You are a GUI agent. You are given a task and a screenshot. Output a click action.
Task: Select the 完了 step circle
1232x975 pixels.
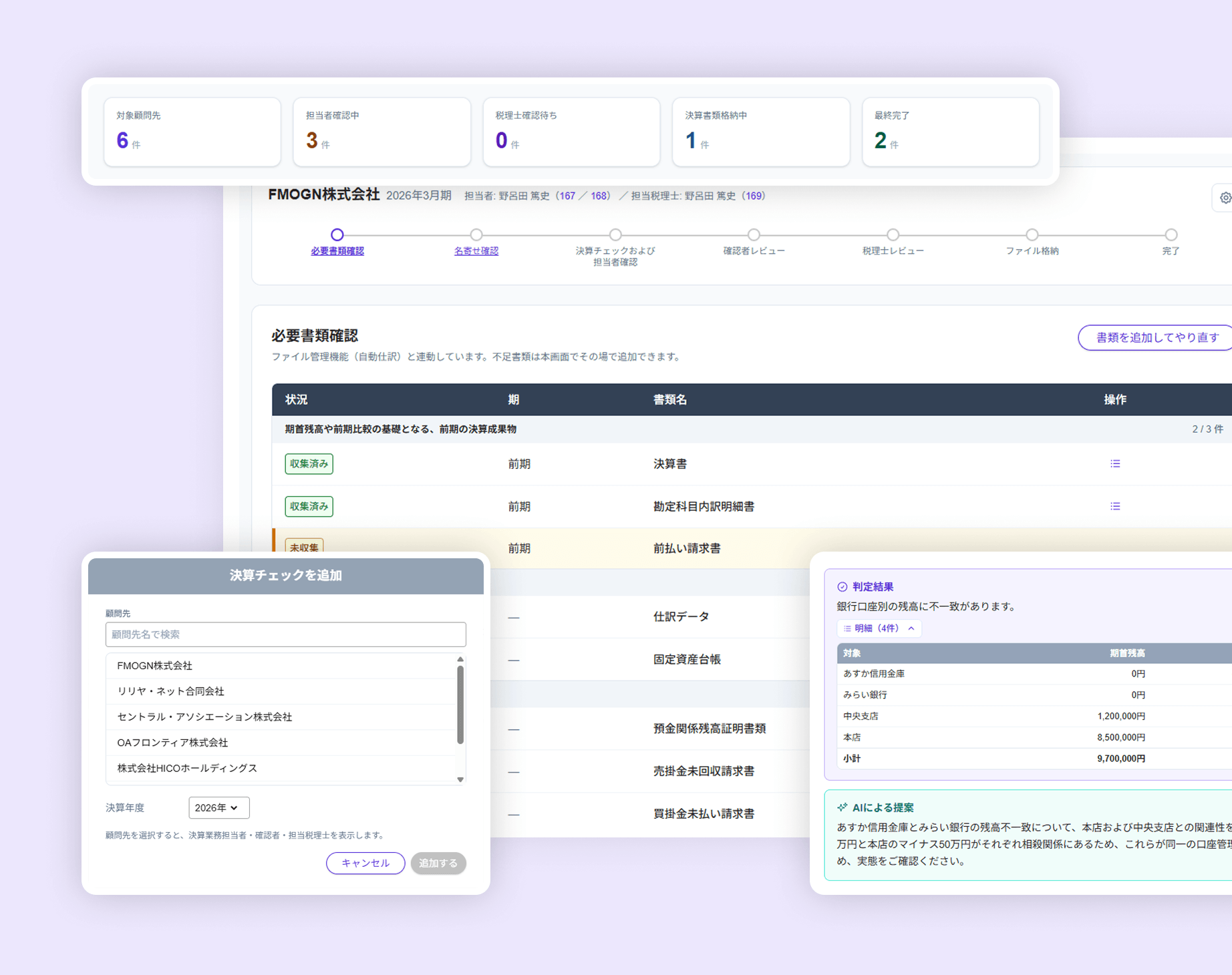tap(1171, 234)
